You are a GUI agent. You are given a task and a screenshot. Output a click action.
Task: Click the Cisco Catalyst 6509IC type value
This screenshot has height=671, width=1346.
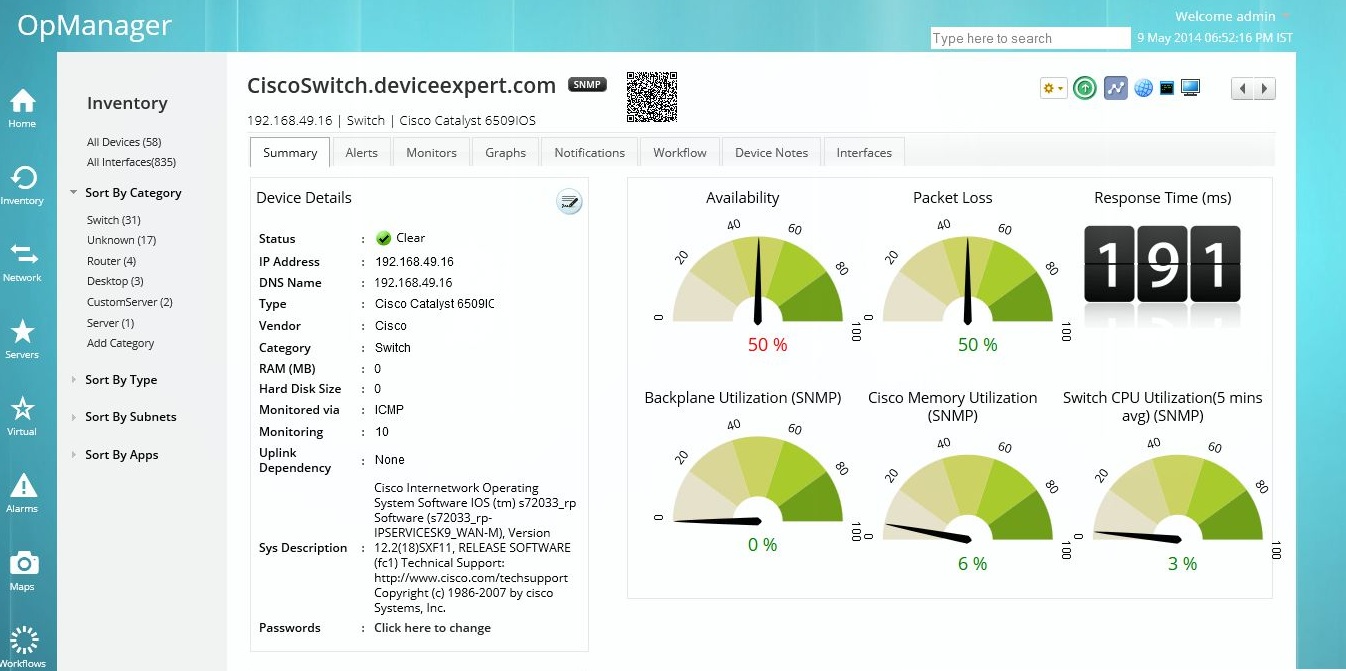coord(434,304)
